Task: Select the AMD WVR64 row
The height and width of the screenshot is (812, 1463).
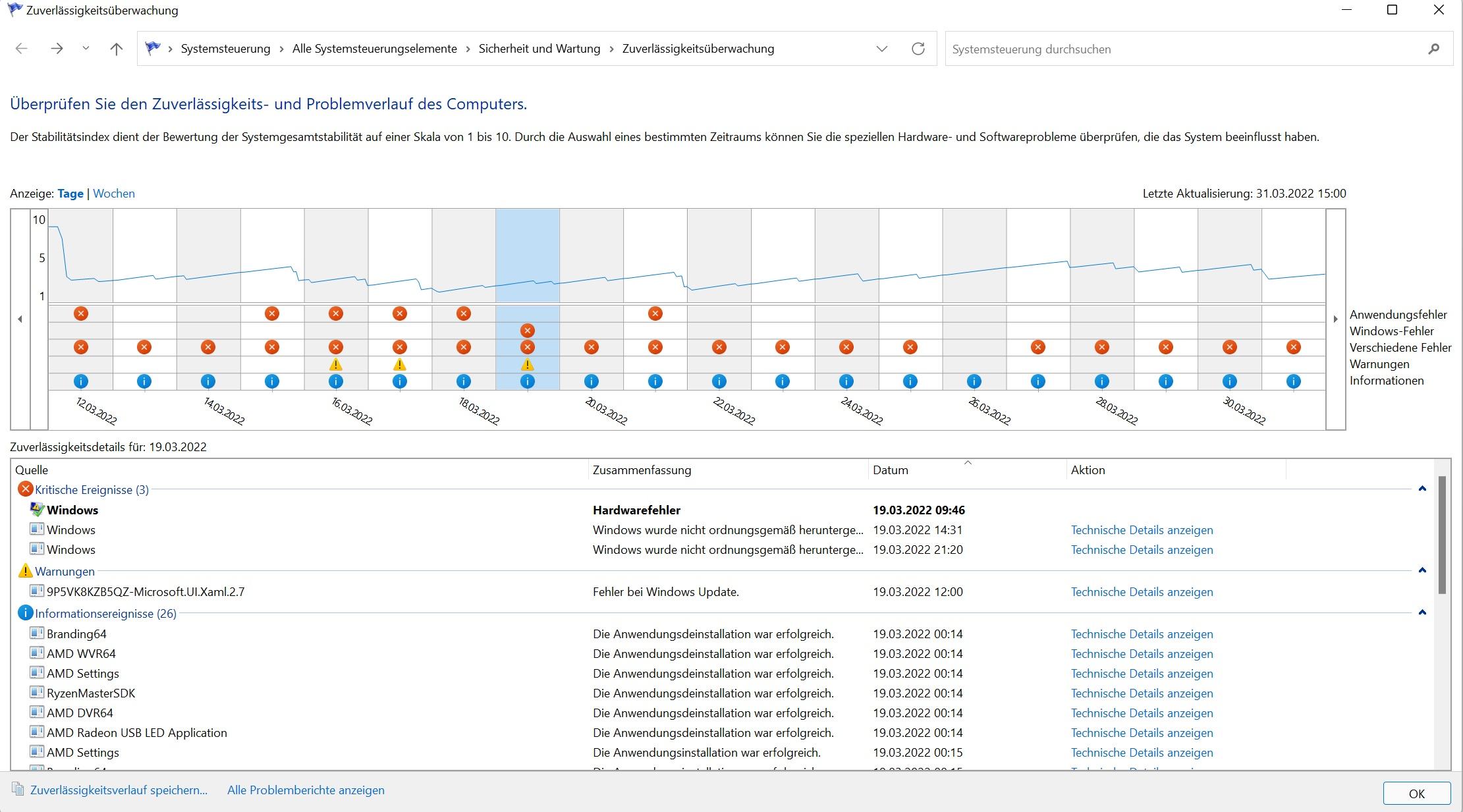Action: [x=723, y=654]
